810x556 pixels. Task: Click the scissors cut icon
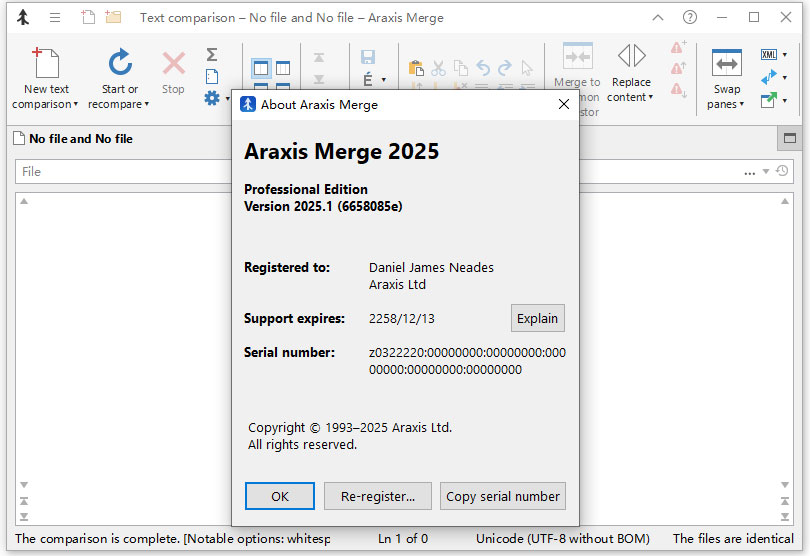click(438, 68)
